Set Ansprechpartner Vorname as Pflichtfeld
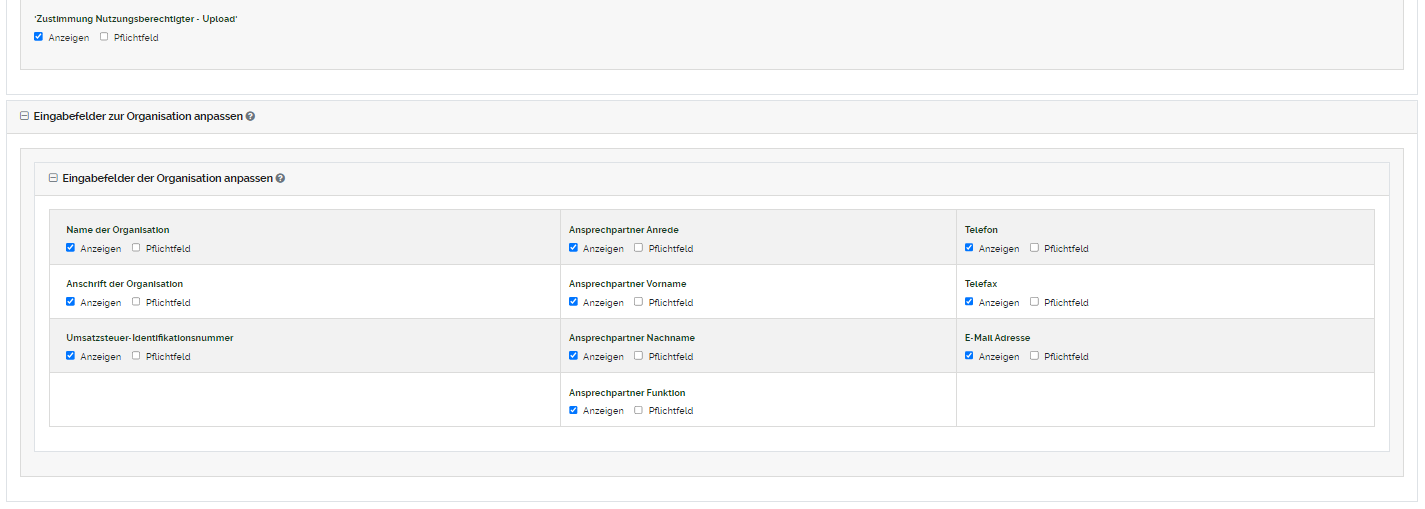 (638, 302)
